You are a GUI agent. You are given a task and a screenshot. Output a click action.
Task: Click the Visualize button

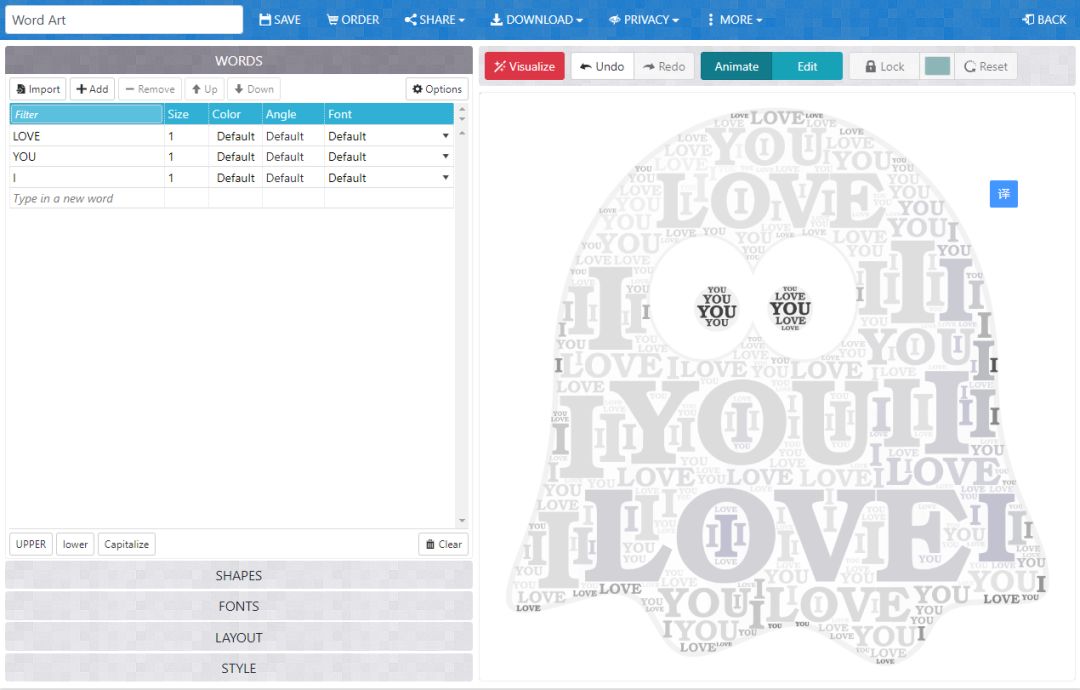524,67
